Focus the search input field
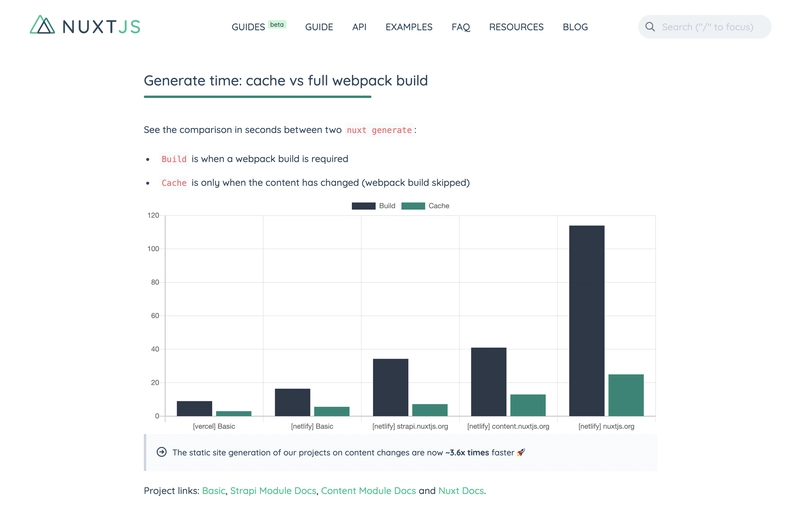The height and width of the screenshot is (516, 800). (x=705, y=27)
